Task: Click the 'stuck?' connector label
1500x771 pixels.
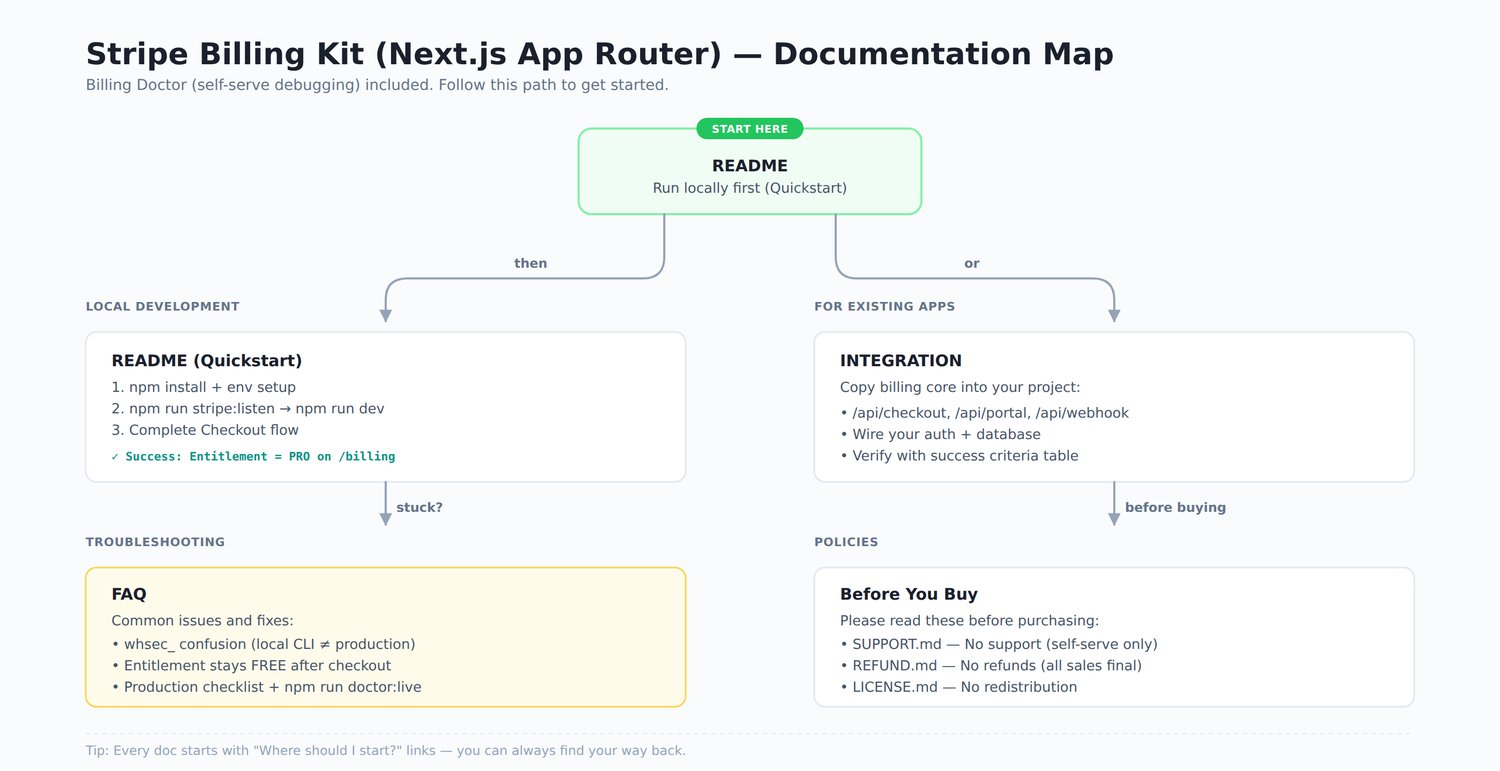Action: coord(419,508)
